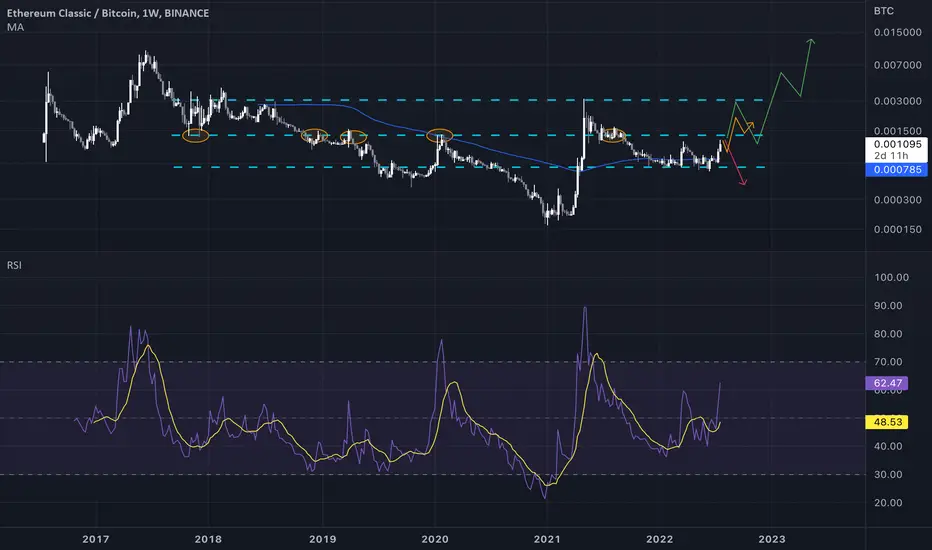932x550 pixels.
Task: Click the 0.000150 price axis label
Action: pos(898,229)
